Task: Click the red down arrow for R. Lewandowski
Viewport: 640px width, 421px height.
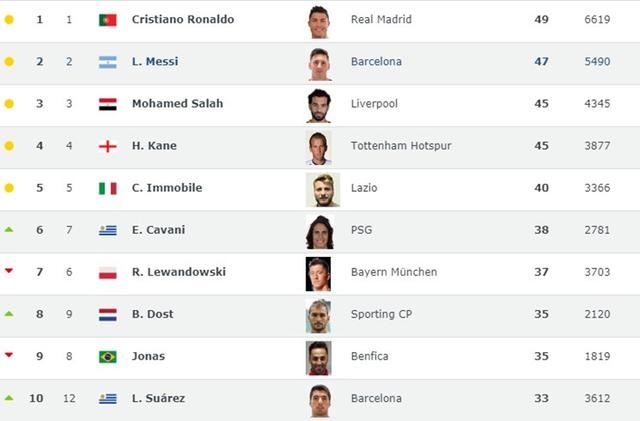Action: tap(9, 272)
